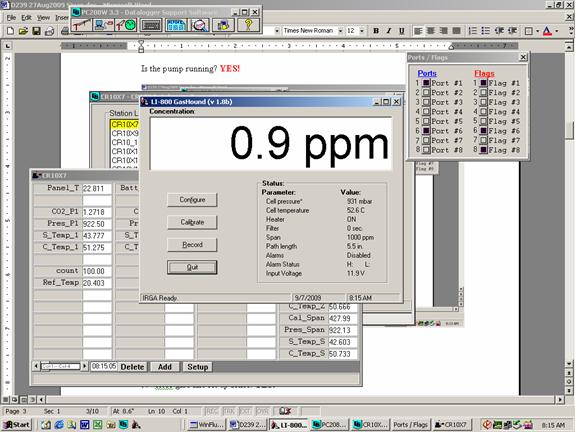Switch to PC208 taskbar button
Screen dimensions: 575x432
(329, 425)
